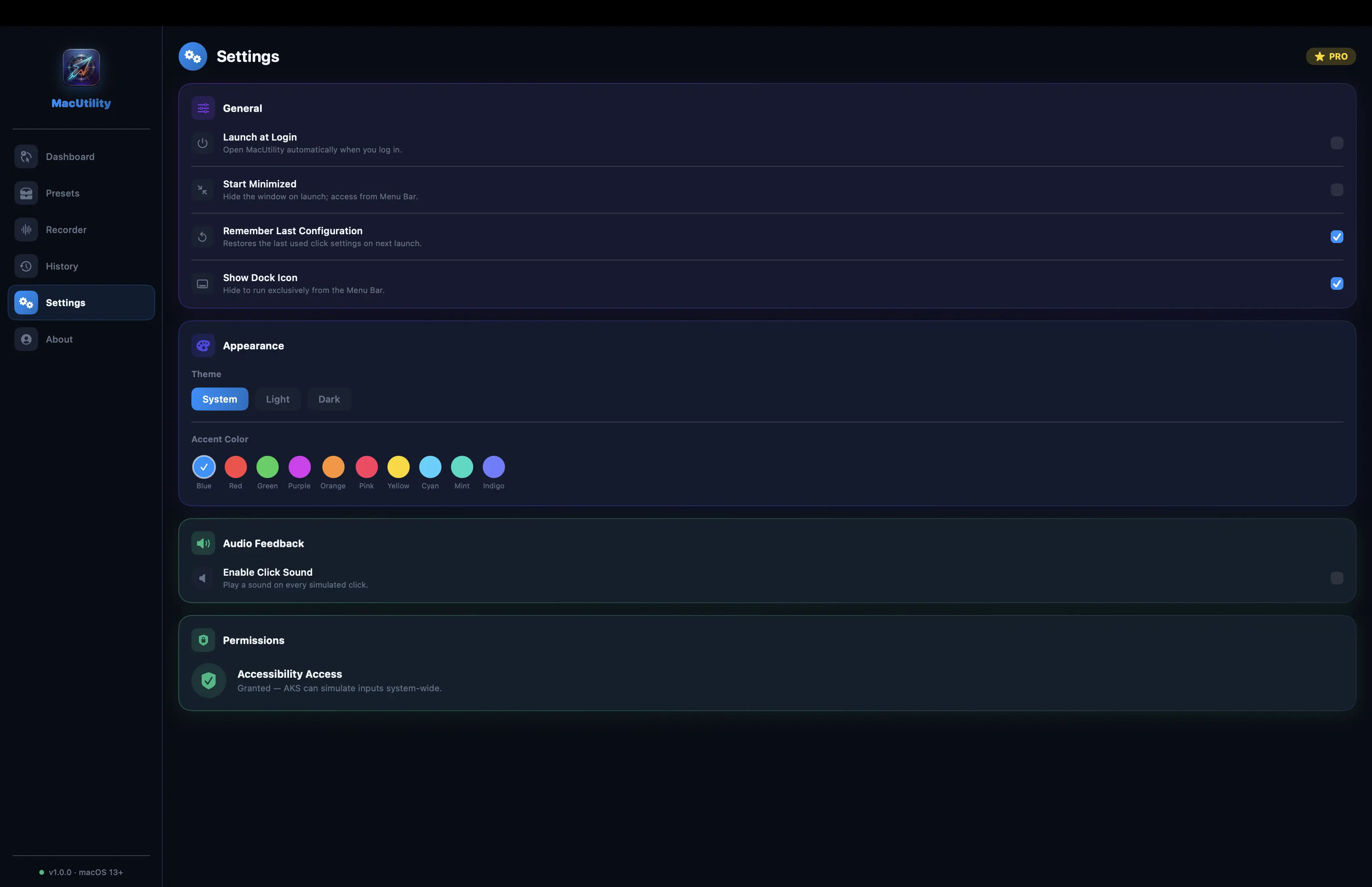Click the 'Accessibility Access' heading
This screenshot has height=887, width=1372.
(289, 674)
